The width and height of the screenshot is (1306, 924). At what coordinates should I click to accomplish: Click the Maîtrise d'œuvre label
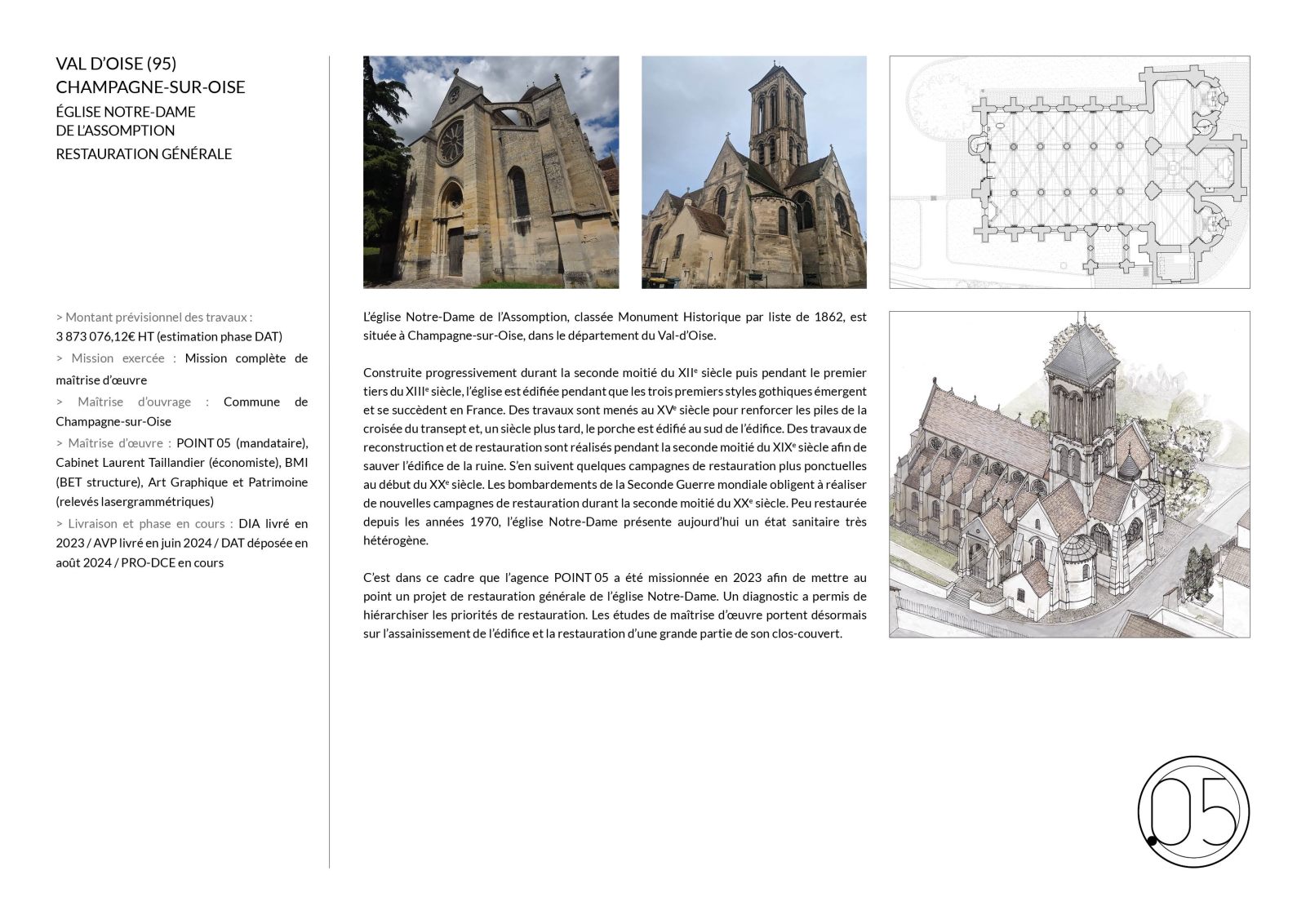(113, 443)
